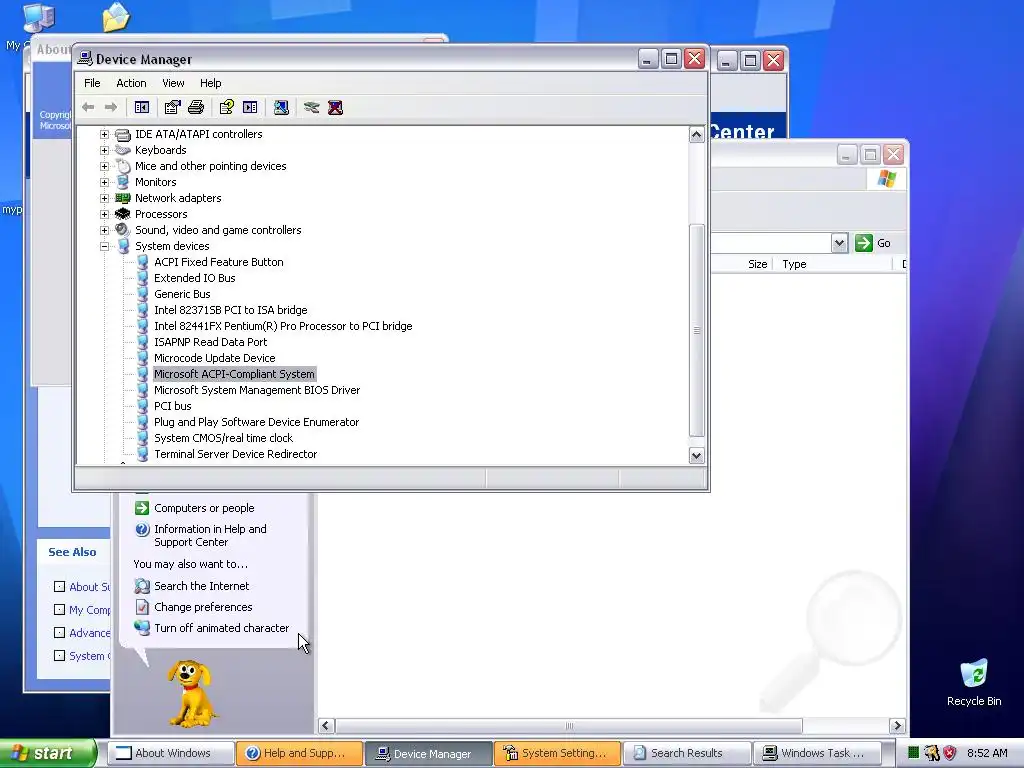Click Search the Internet link
The height and width of the screenshot is (768, 1024).
pos(202,586)
